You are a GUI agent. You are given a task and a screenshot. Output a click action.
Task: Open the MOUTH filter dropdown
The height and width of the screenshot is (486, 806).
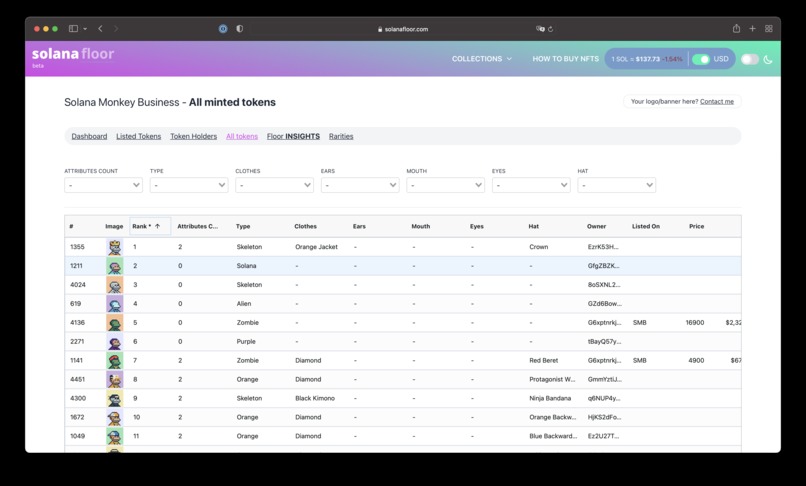click(445, 185)
